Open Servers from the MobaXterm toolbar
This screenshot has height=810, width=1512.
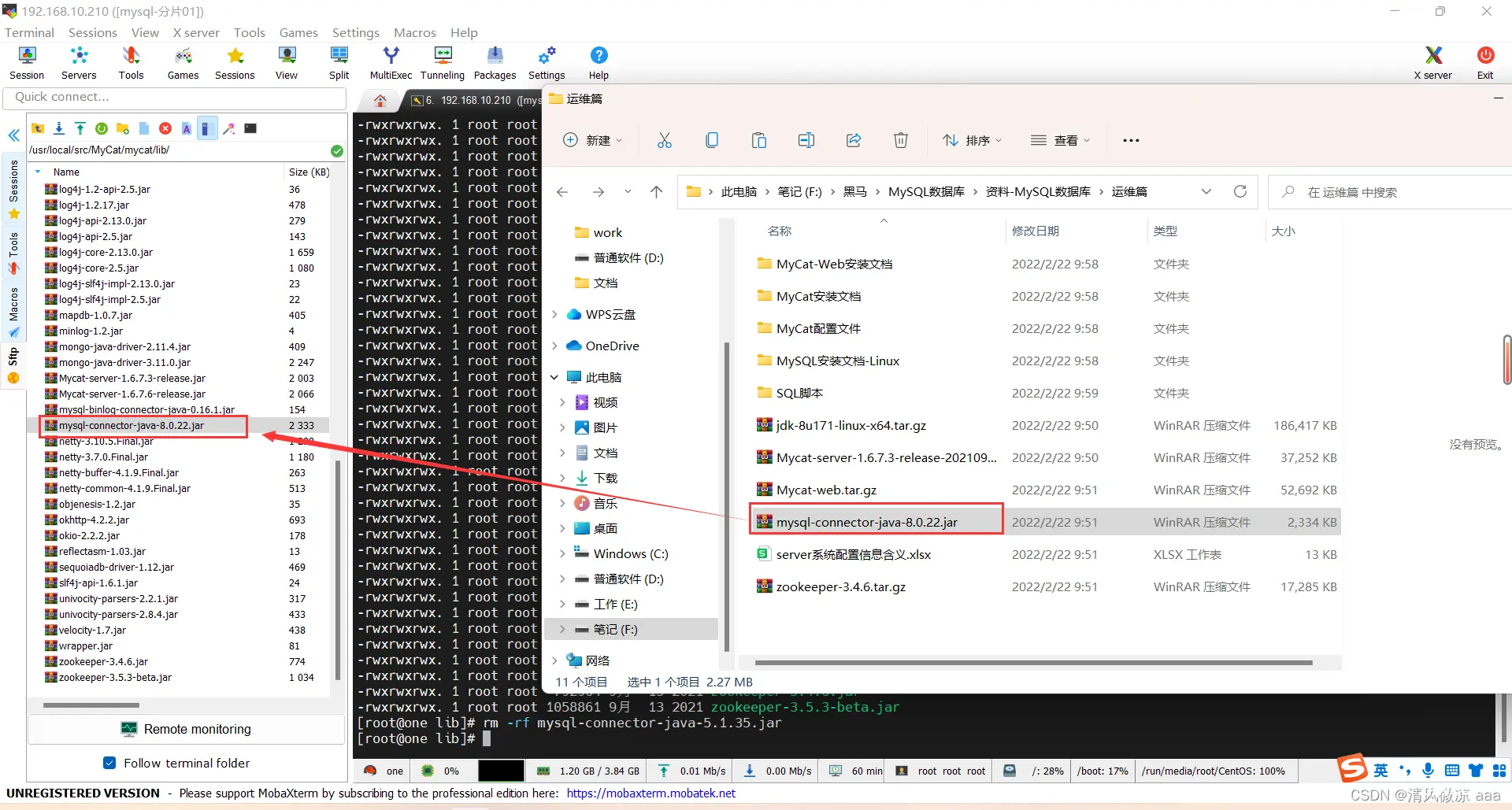point(79,62)
